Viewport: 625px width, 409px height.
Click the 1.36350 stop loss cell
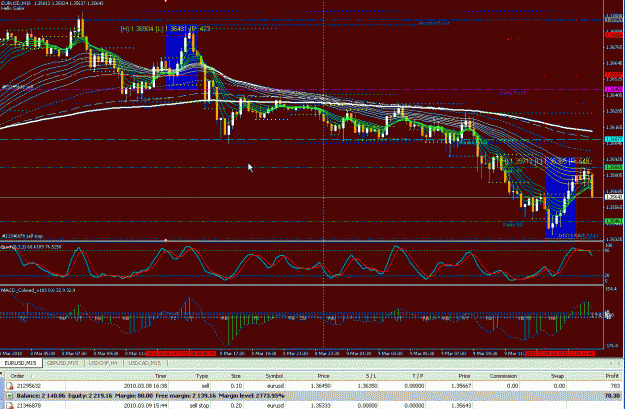click(x=367, y=386)
